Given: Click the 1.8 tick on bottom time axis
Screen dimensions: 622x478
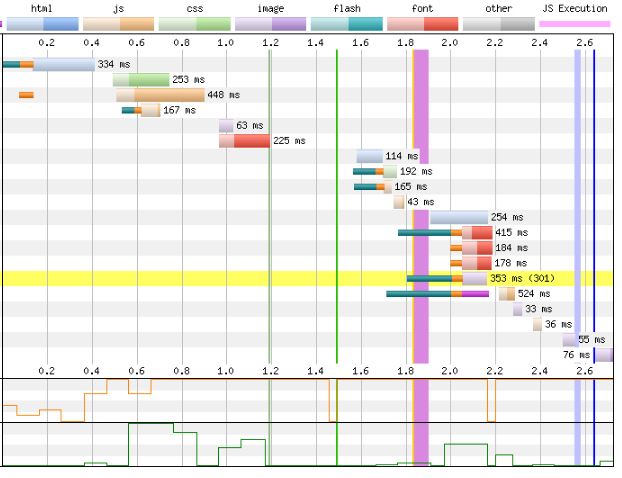Looking at the screenshot, I should pyautogui.click(x=405, y=371).
